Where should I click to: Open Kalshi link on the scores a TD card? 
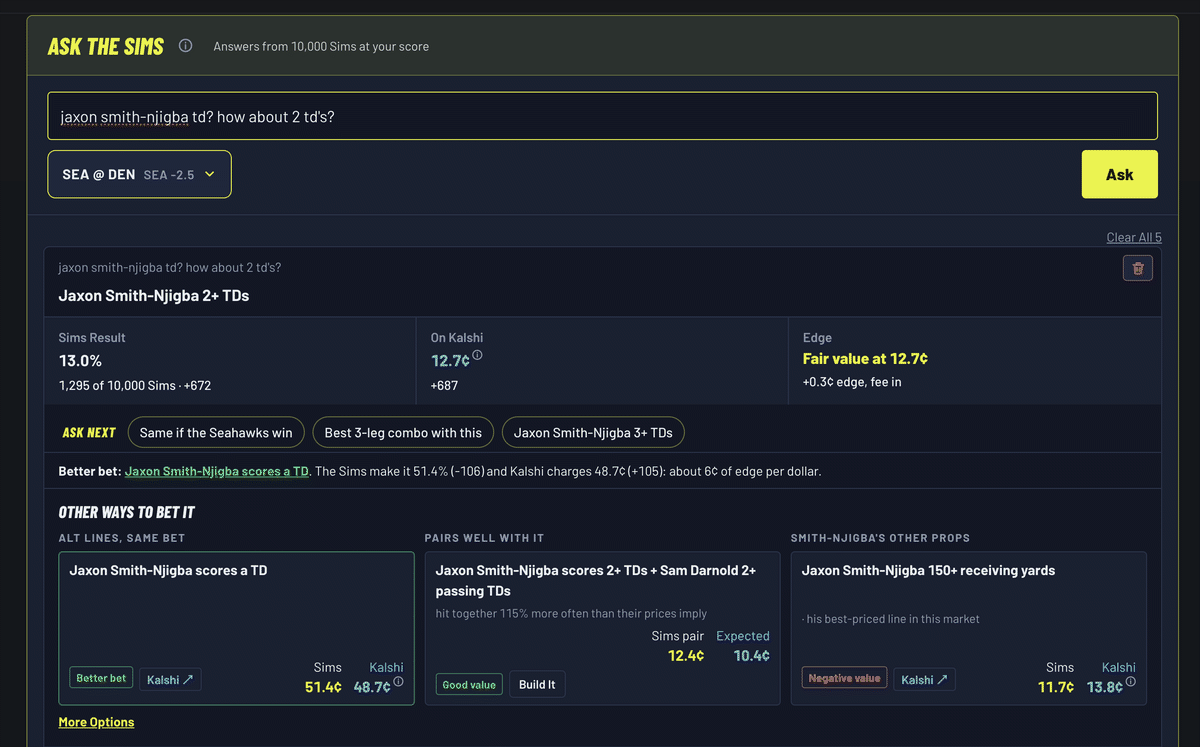tap(170, 679)
